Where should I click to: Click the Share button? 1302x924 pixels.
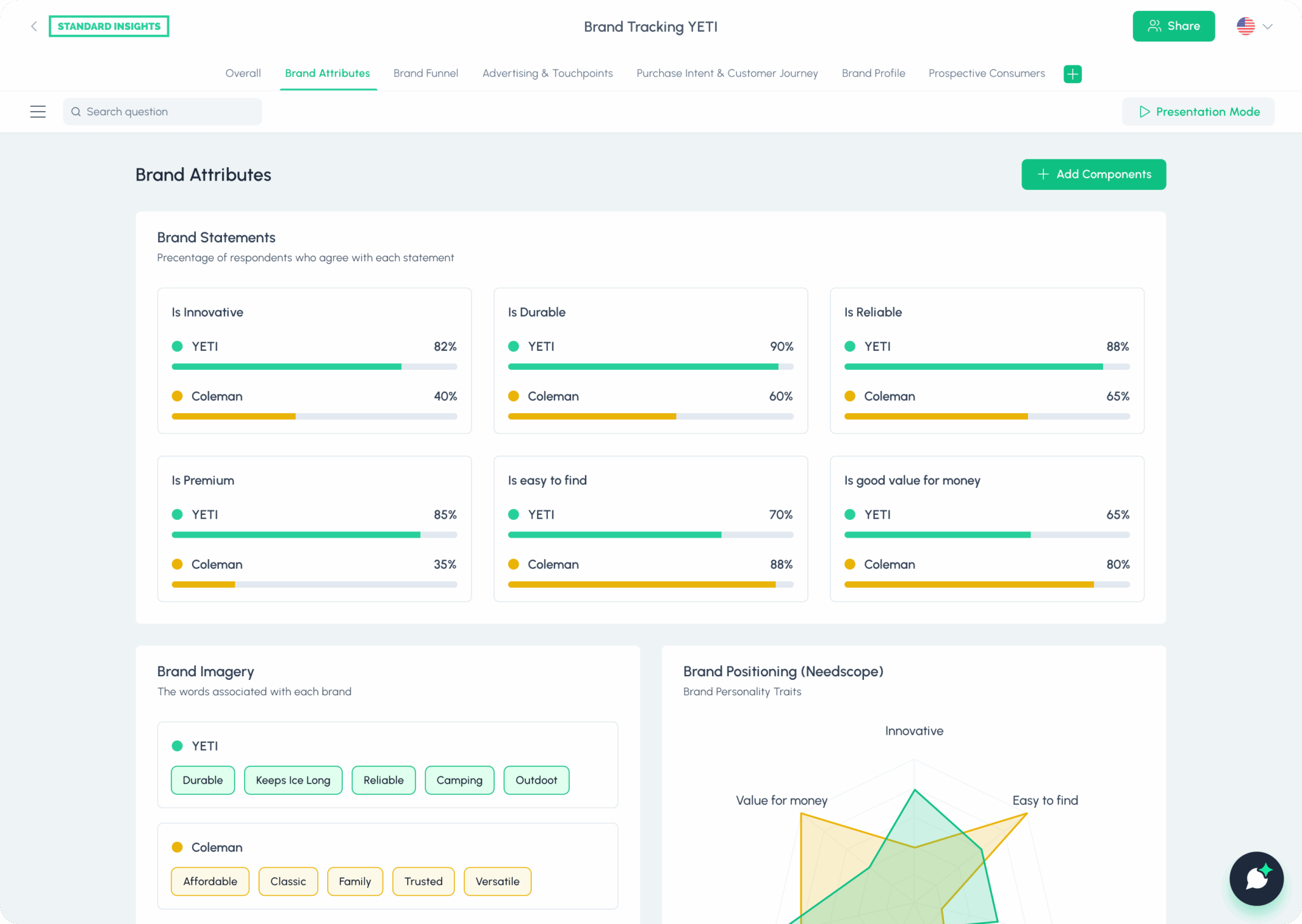tap(1174, 26)
